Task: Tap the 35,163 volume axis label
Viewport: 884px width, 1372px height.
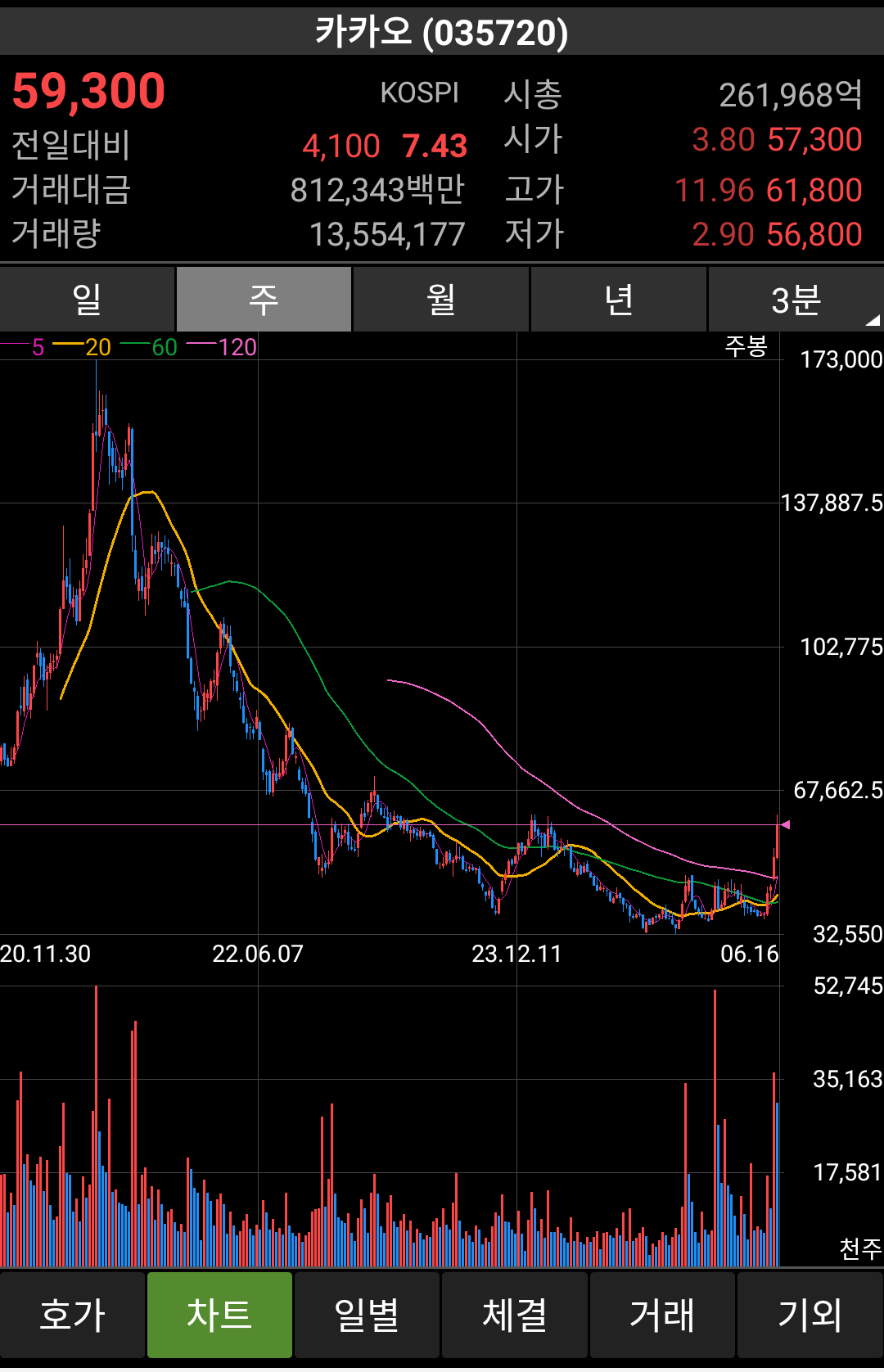Action: (848, 1079)
